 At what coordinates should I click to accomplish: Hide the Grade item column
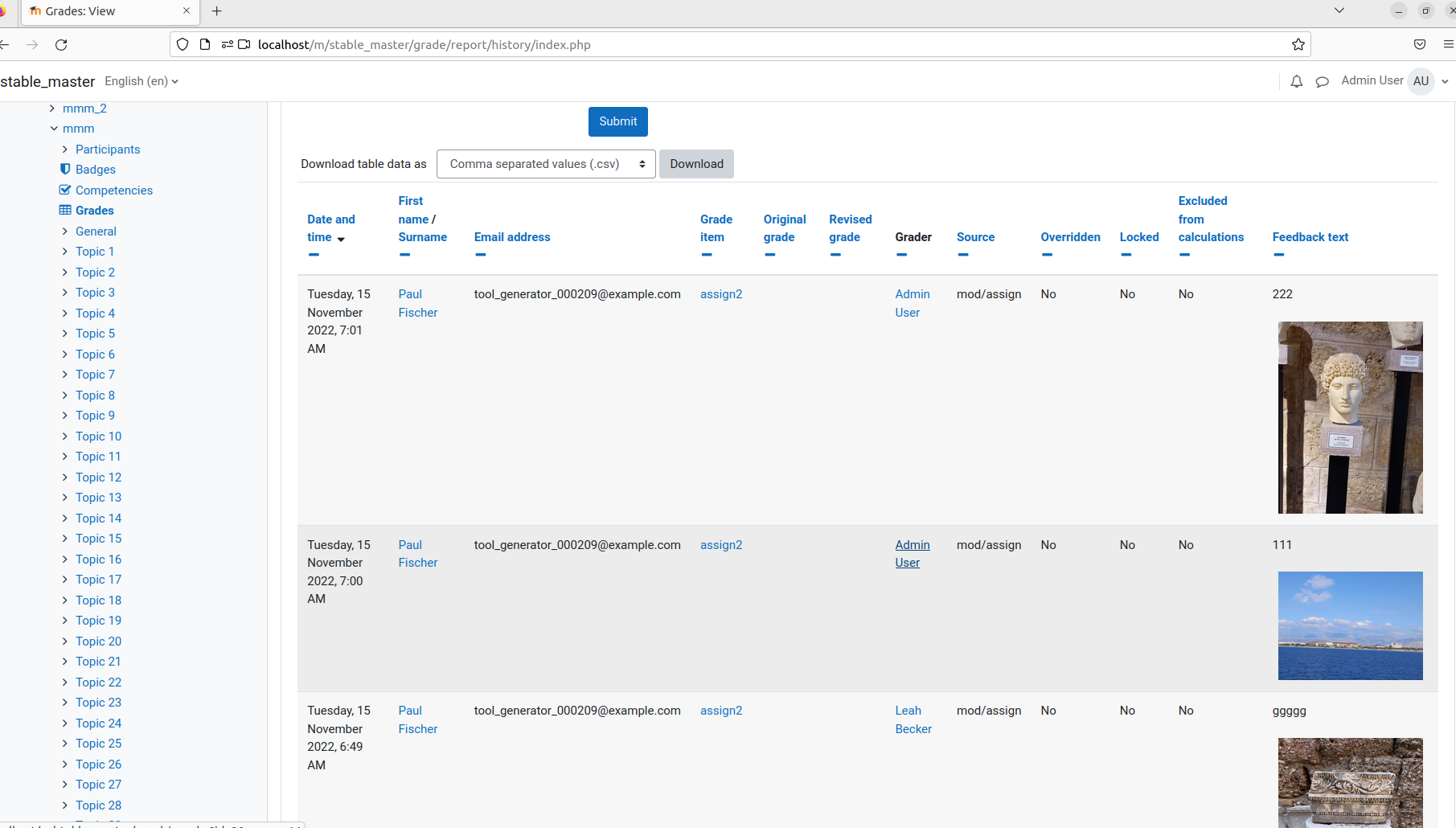706,255
